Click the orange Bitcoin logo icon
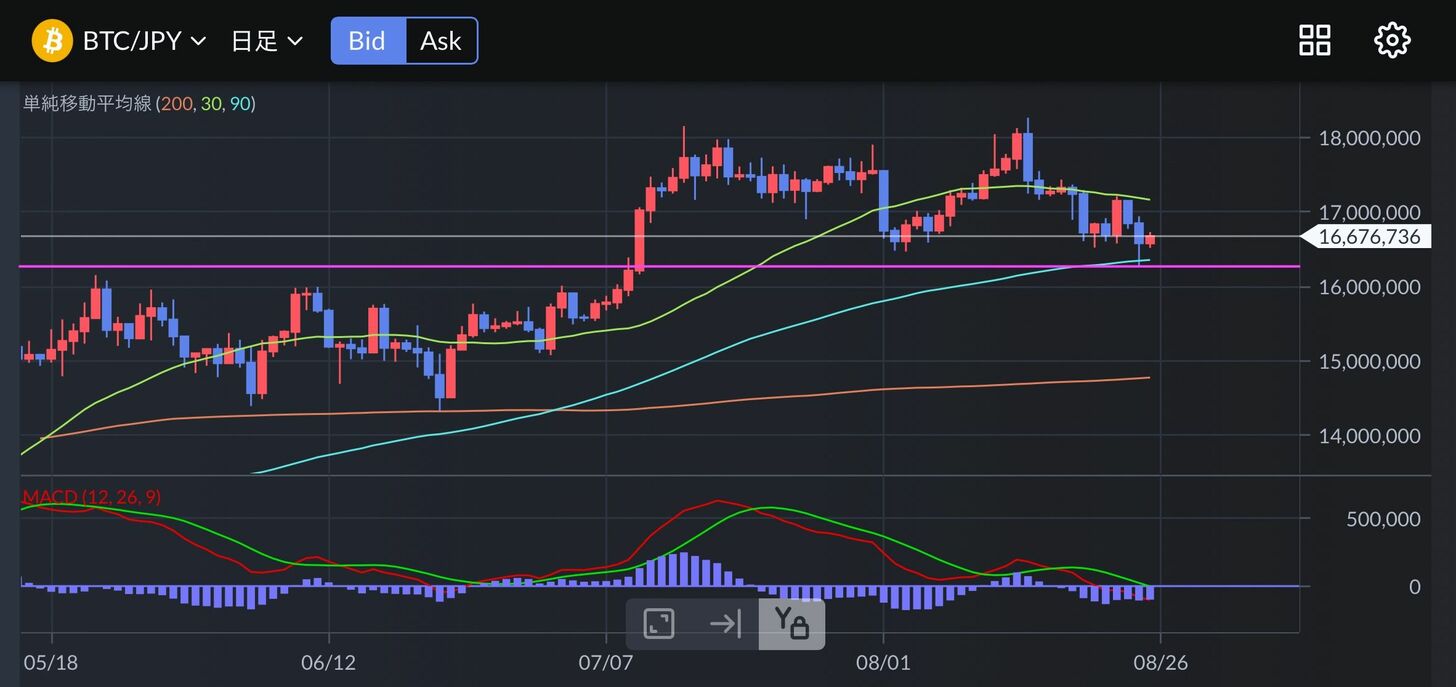 [x=52, y=41]
